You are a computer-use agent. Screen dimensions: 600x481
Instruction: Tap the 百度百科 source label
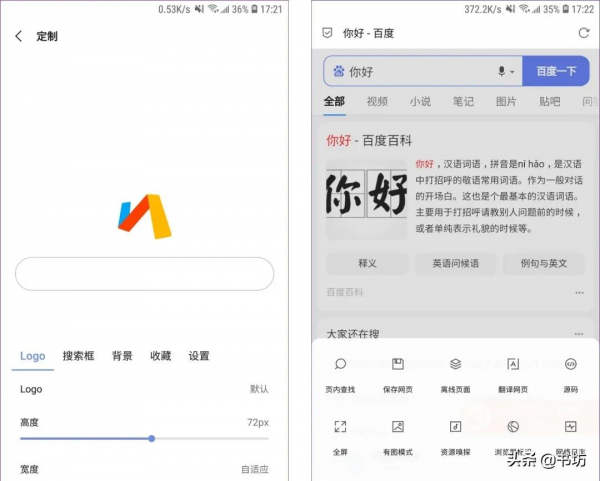345,292
